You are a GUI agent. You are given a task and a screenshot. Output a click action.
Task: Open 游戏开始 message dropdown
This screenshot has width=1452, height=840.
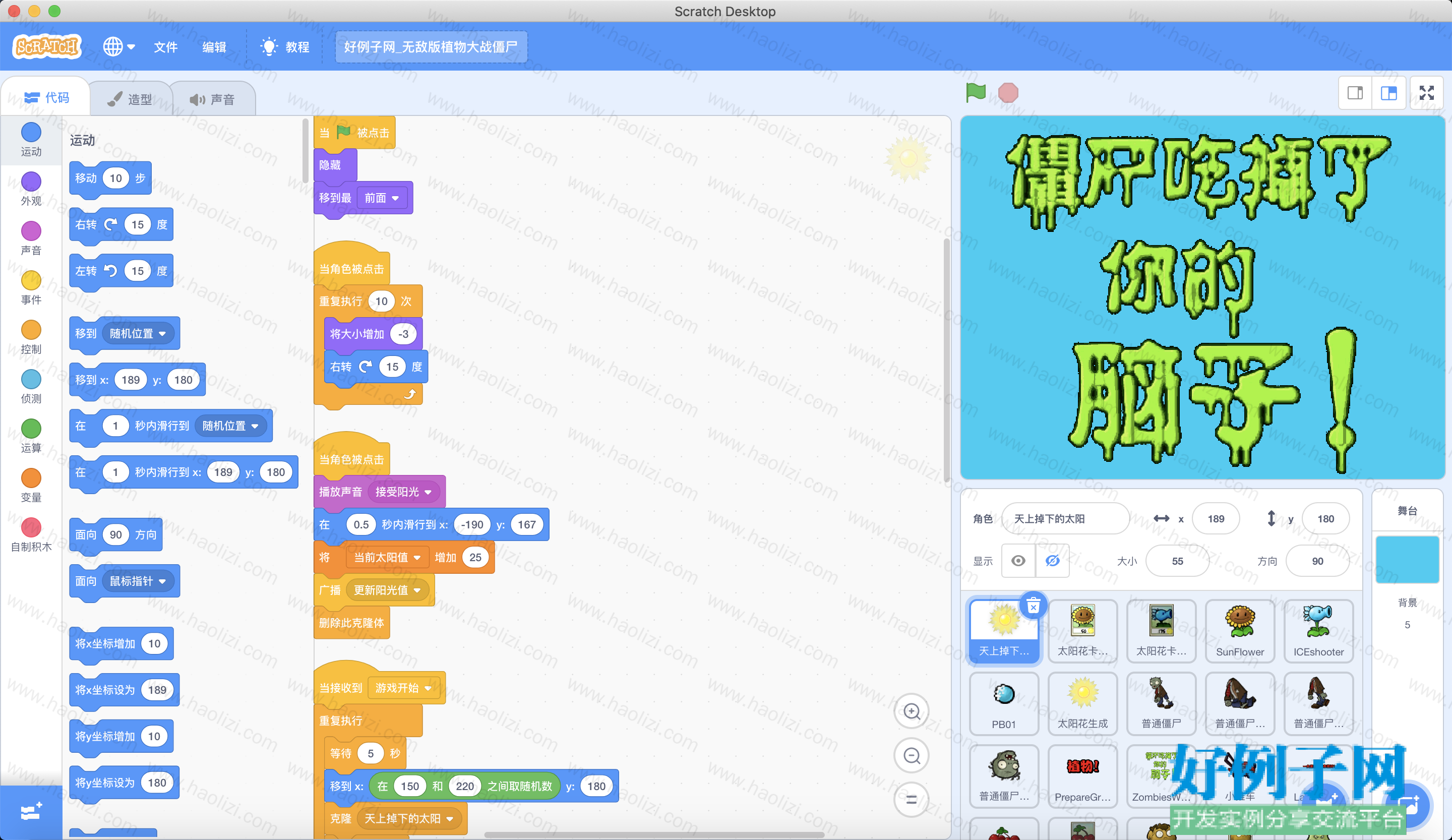point(403,688)
